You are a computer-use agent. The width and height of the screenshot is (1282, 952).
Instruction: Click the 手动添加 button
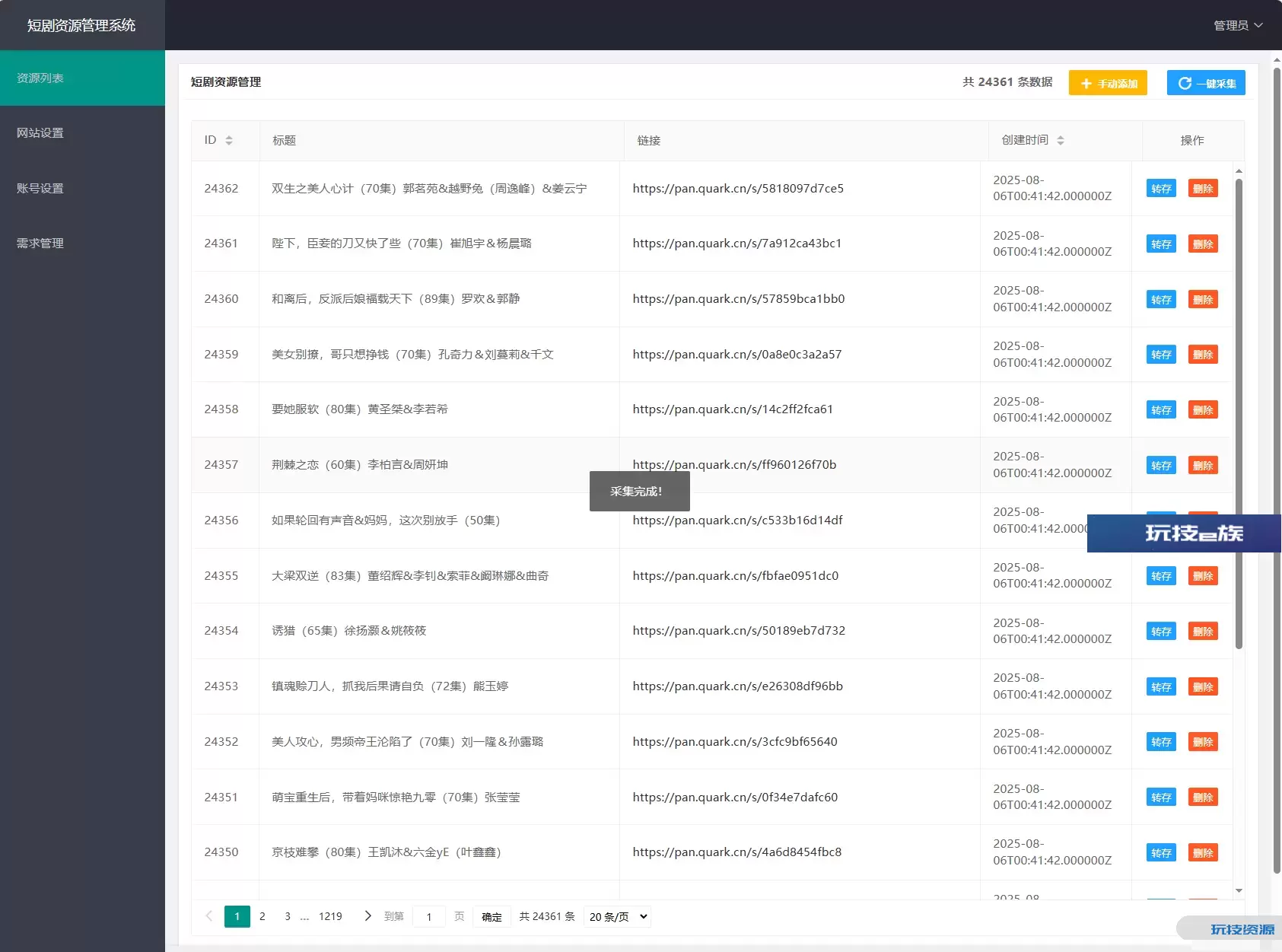point(1108,83)
